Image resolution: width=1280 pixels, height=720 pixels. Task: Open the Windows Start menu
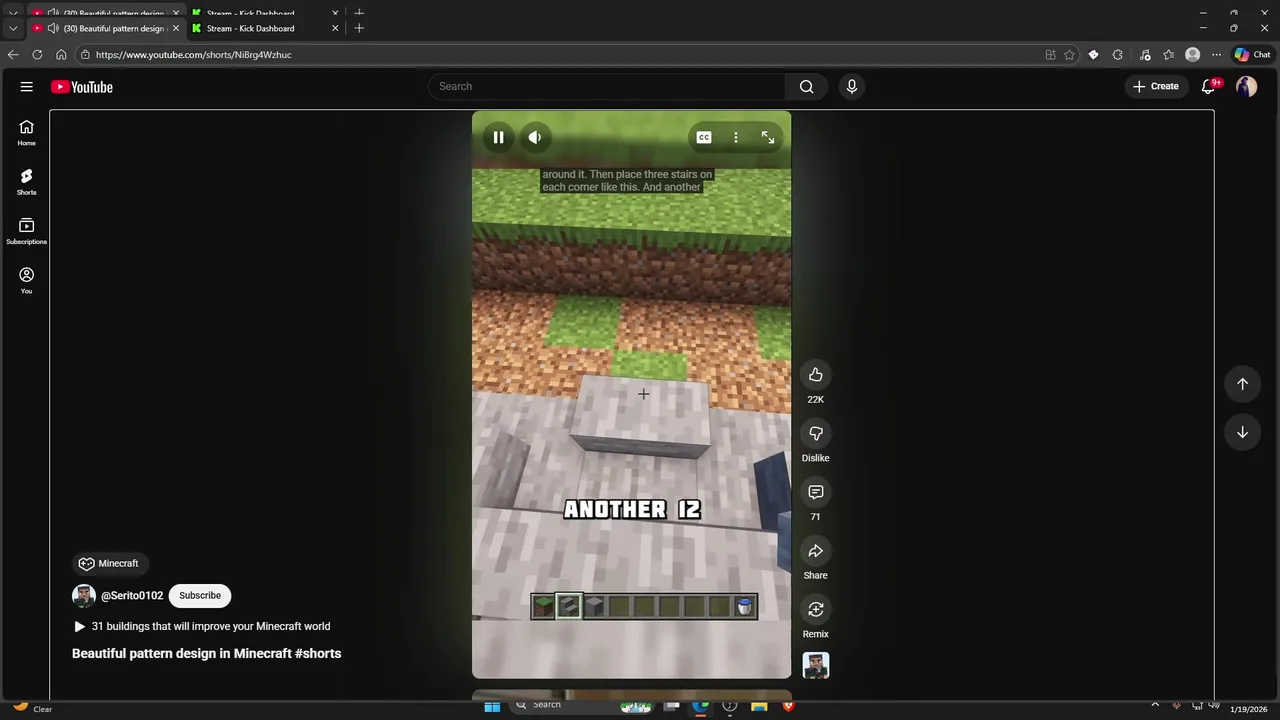coord(492,706)
